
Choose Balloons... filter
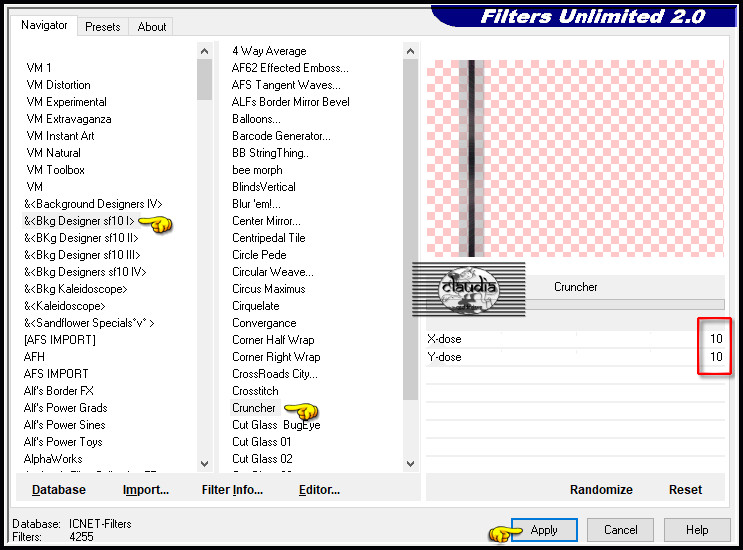(x=256, y=119)
